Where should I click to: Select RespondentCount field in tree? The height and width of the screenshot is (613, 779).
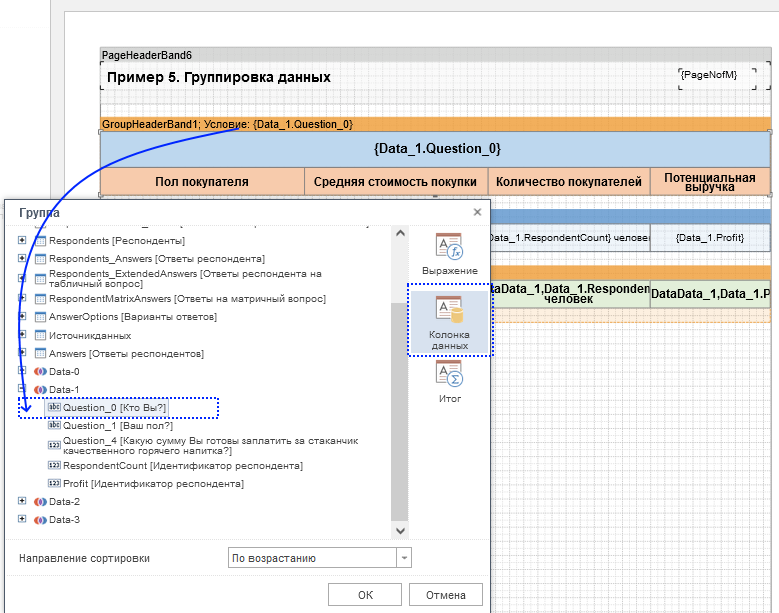coord(182,466)
